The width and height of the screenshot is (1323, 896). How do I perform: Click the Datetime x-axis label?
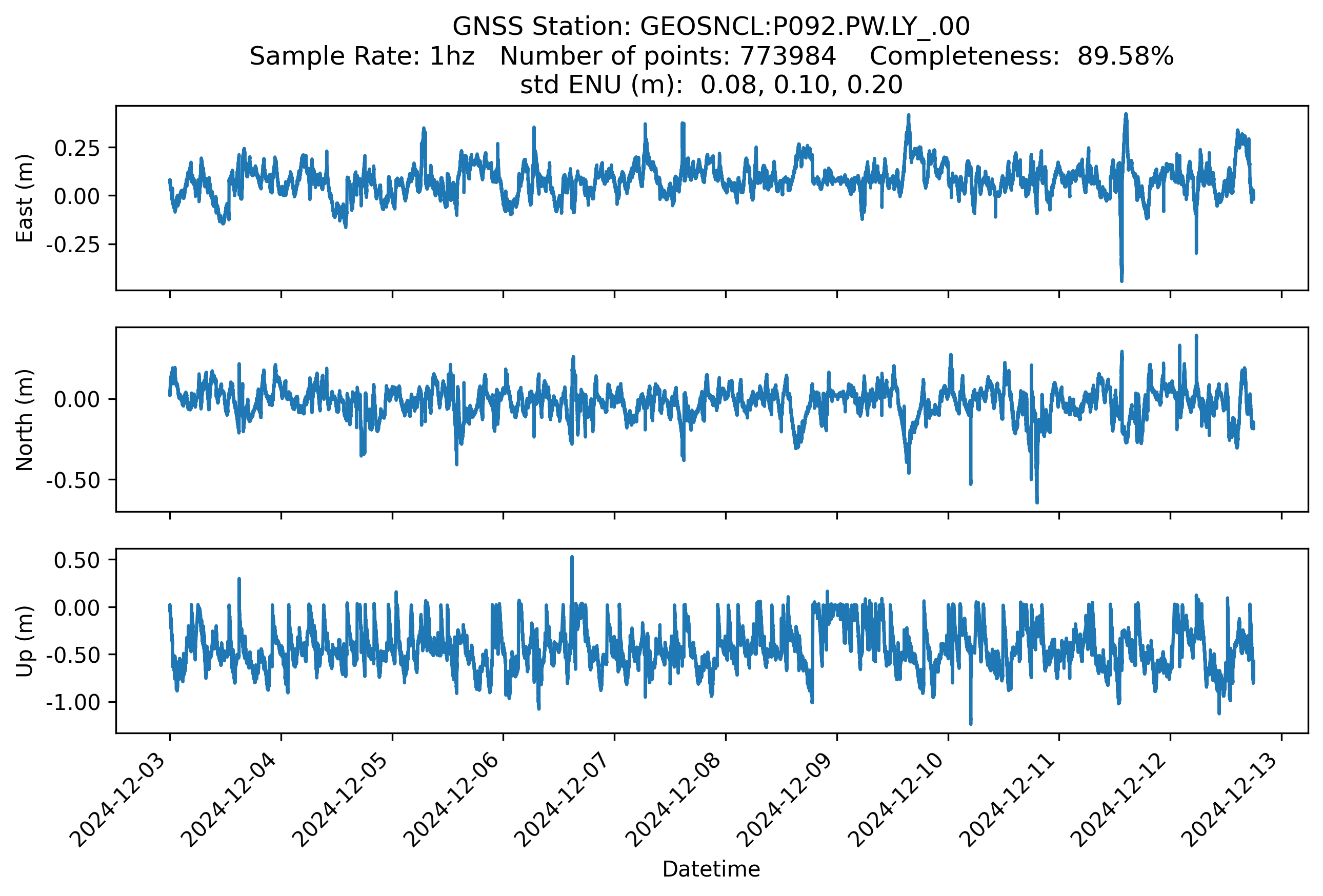pos(711,869)
